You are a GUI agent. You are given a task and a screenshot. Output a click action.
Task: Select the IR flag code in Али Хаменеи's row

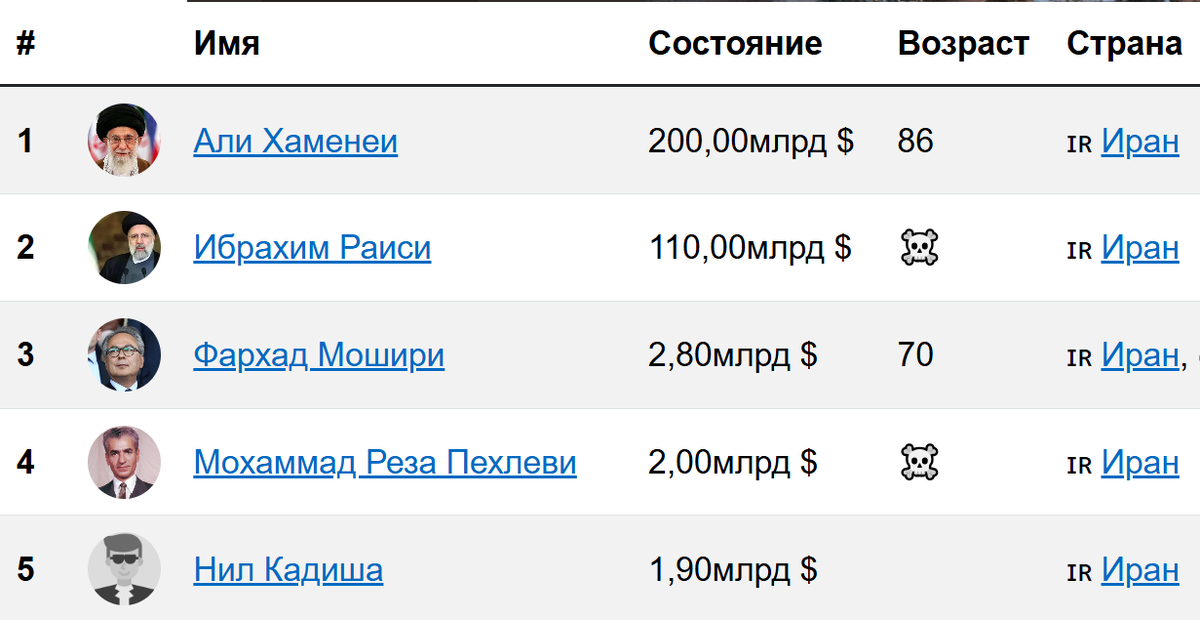click(x=1080, y=142)
